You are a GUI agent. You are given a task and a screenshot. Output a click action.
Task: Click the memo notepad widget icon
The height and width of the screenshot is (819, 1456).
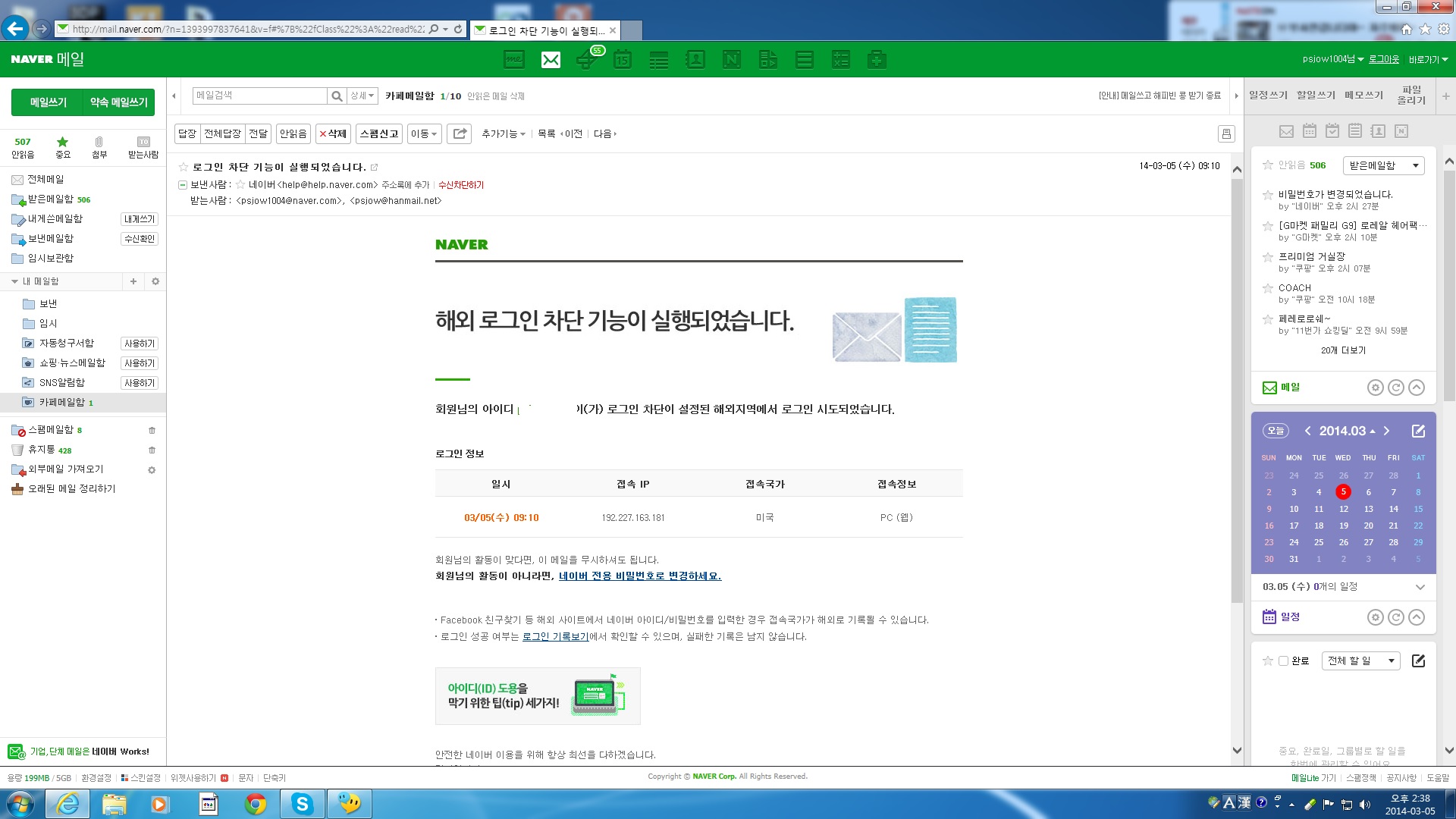[1355, 131]
